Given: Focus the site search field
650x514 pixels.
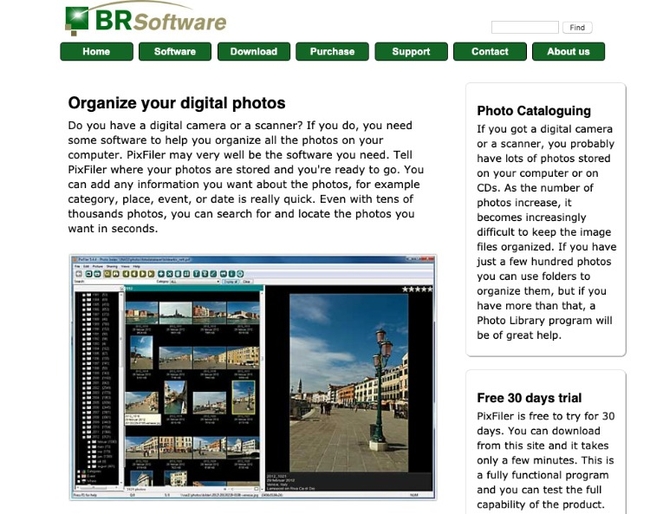Looking at the screenshot, I should [x=525, y=27].
